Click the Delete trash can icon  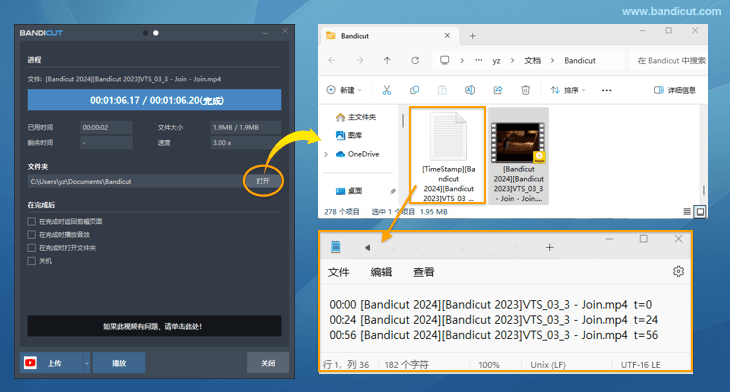point(525,90)
